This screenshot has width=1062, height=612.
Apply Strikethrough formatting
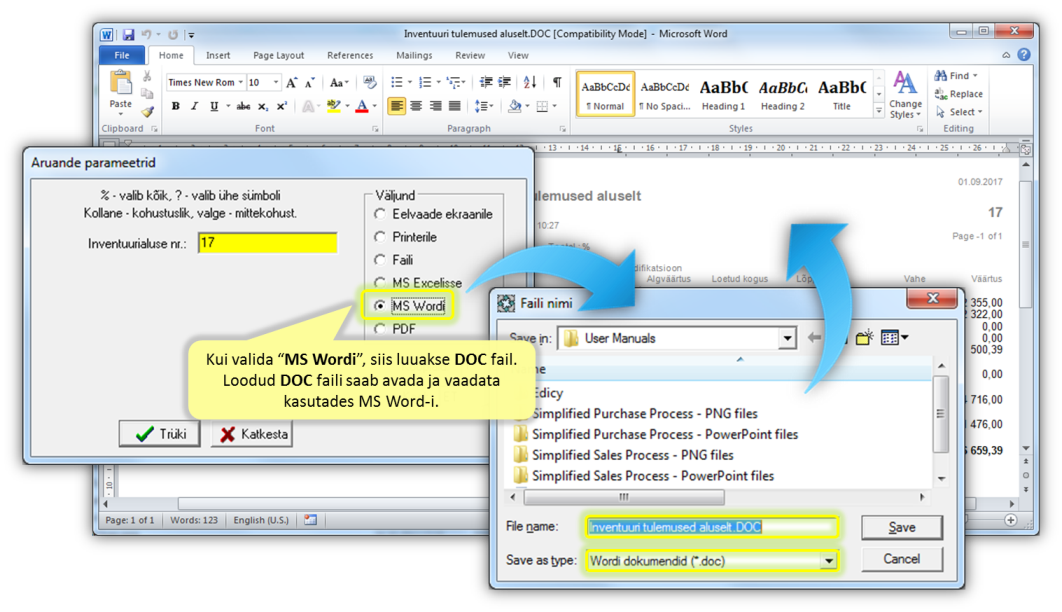[x=244, y=106]
